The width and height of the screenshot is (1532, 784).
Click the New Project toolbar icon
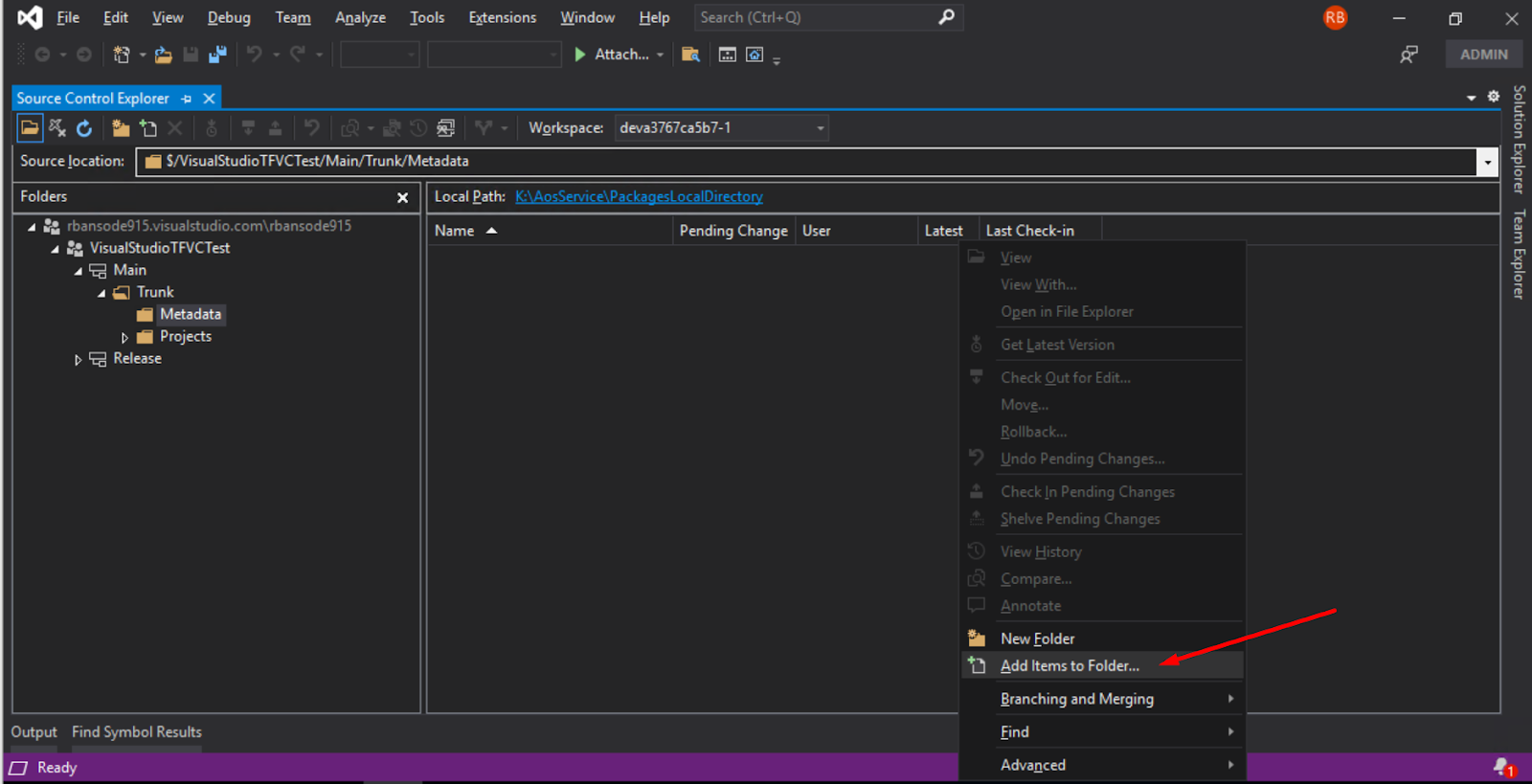coord(122,55)
